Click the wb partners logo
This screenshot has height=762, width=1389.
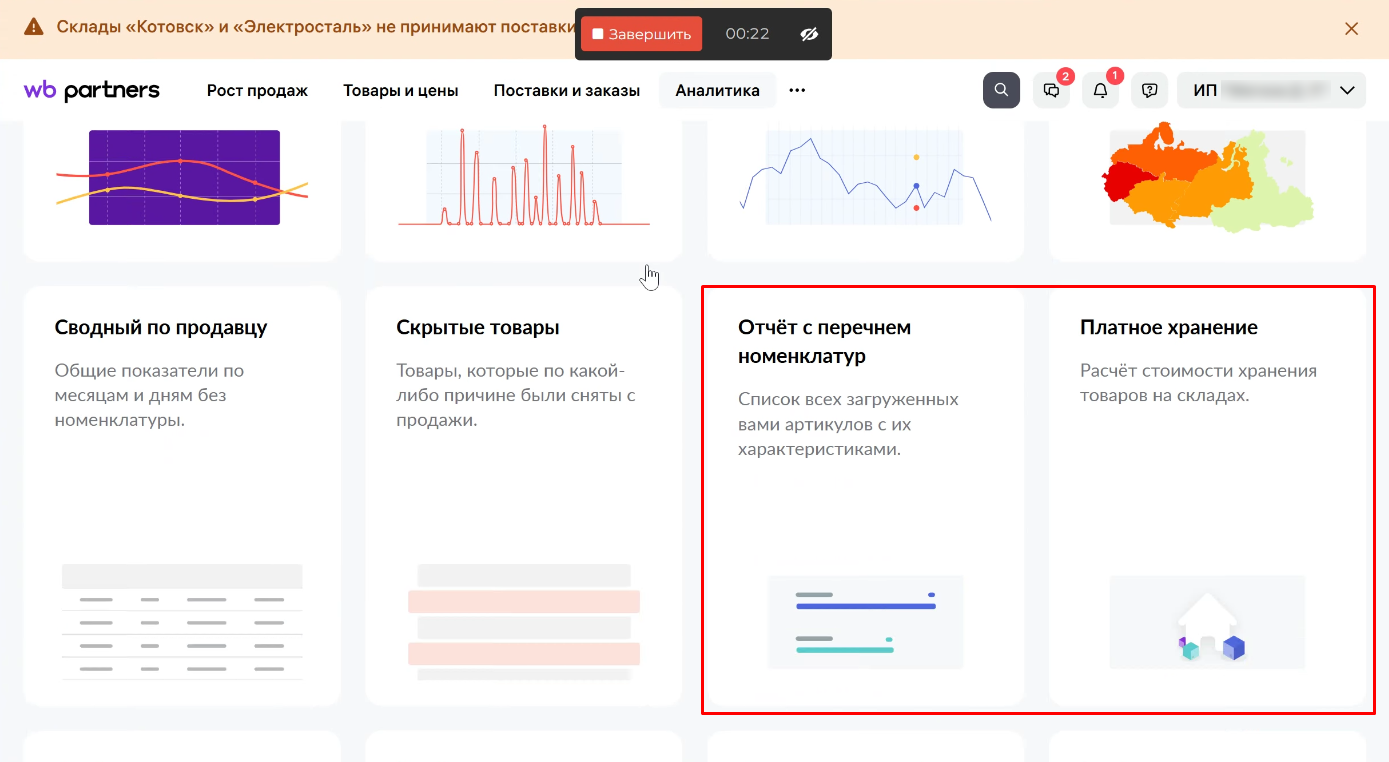92,90
